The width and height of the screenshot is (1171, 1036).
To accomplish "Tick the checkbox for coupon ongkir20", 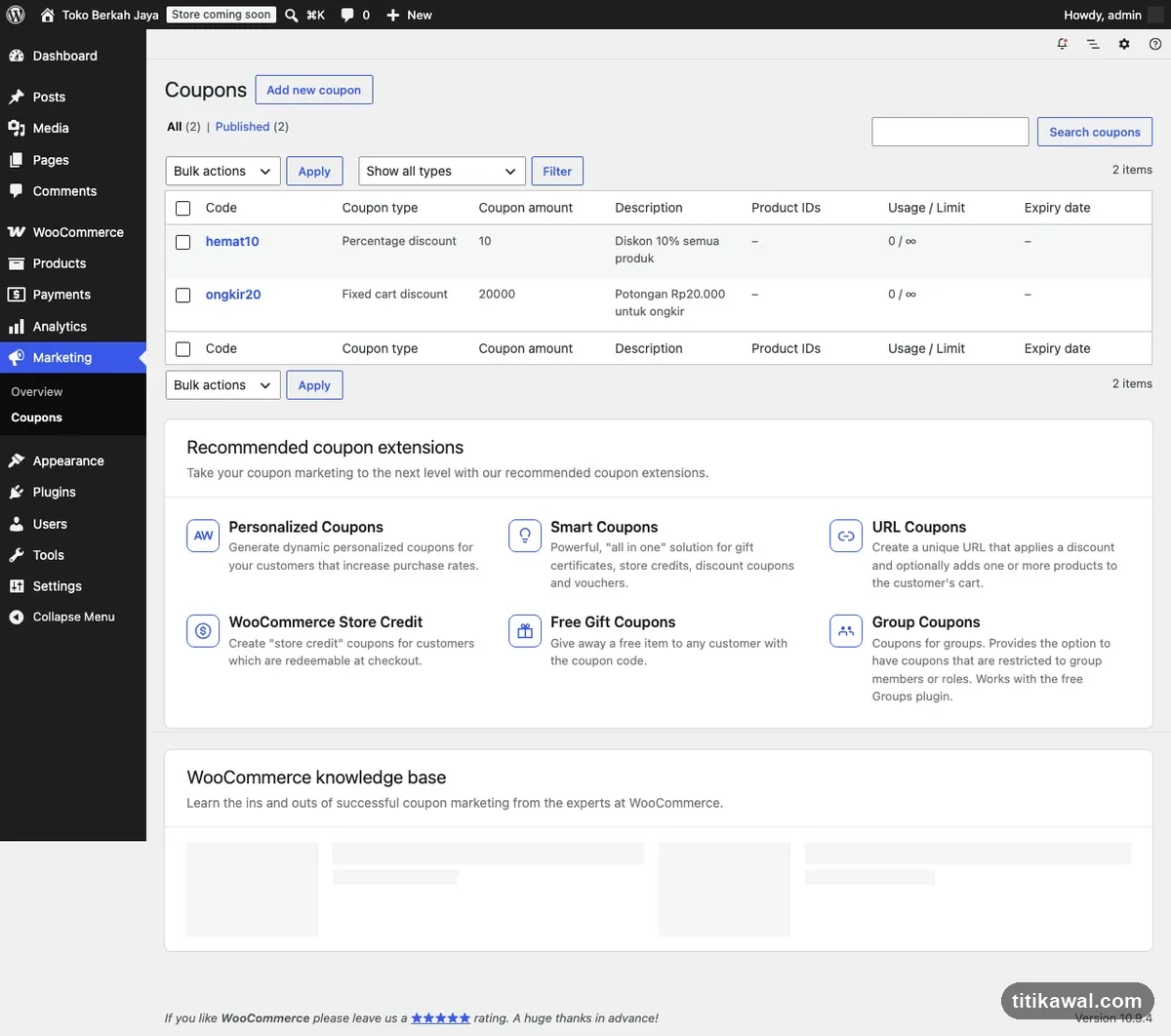I will [182, 295].
